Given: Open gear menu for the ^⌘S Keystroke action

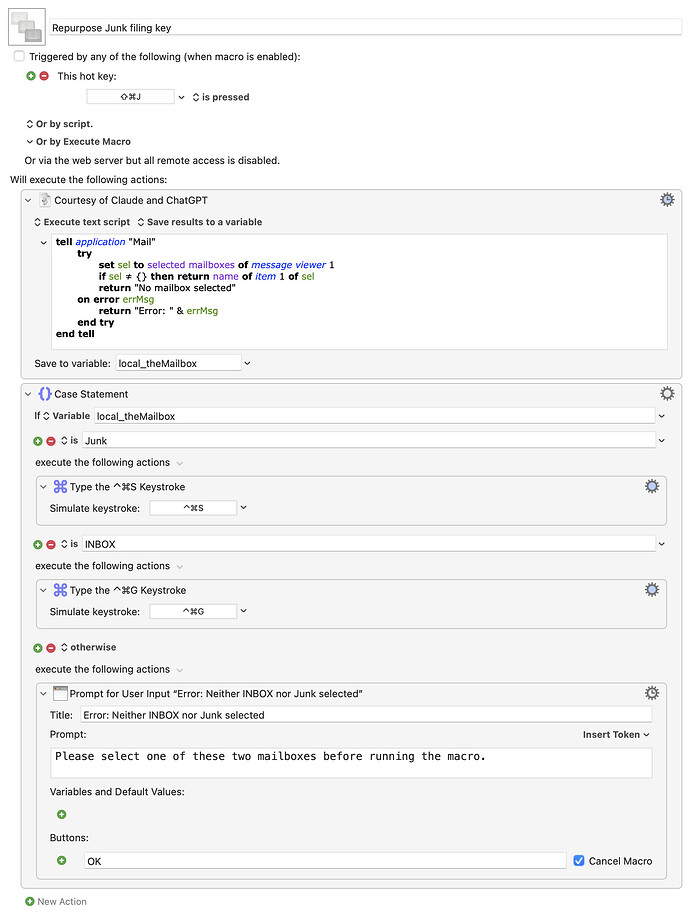Looking at the screenshot, I should tap(652, 486).
